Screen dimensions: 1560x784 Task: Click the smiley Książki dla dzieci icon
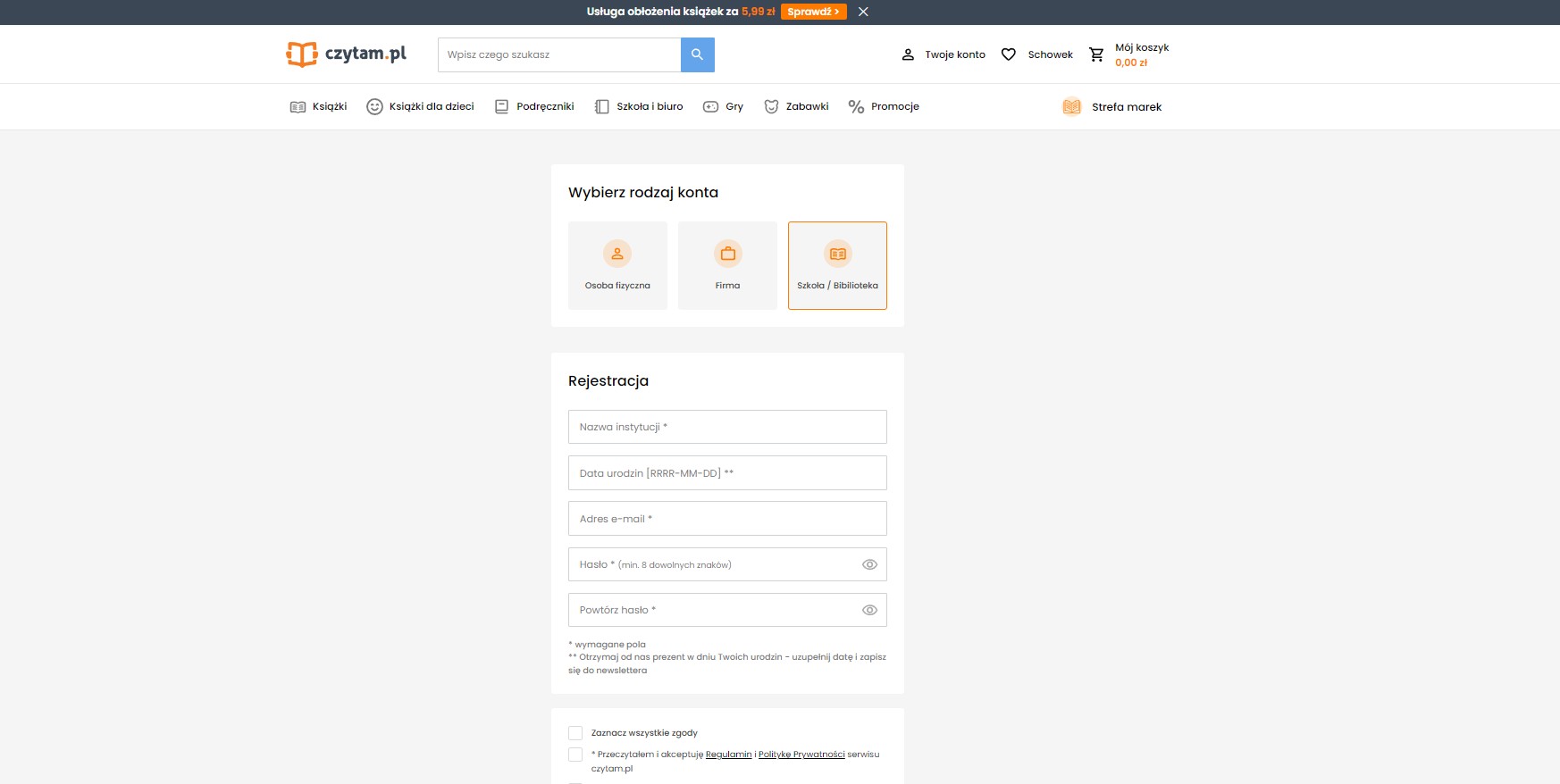374,106
